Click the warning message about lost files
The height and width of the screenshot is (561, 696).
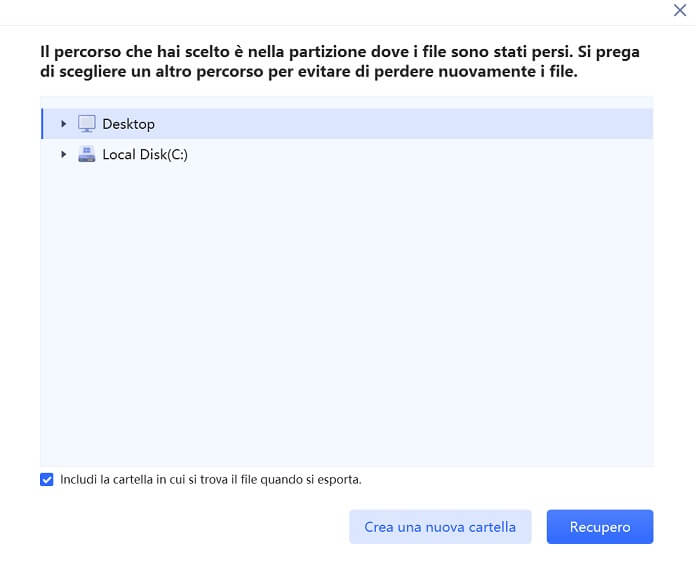click(x=340, y=61)
